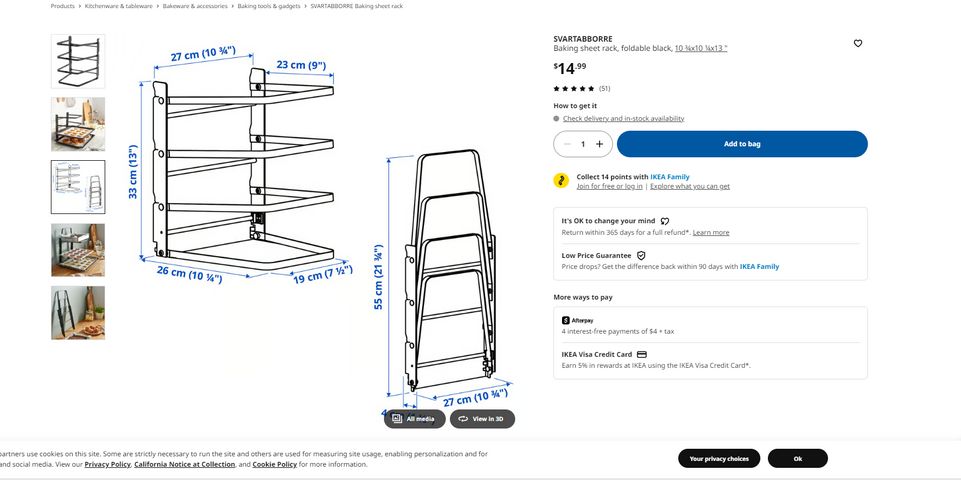The height and width of the screenshot is (480, 961).
Task: Click the five-star rating row
Action: pyautogui.click(x=582, y=88)
